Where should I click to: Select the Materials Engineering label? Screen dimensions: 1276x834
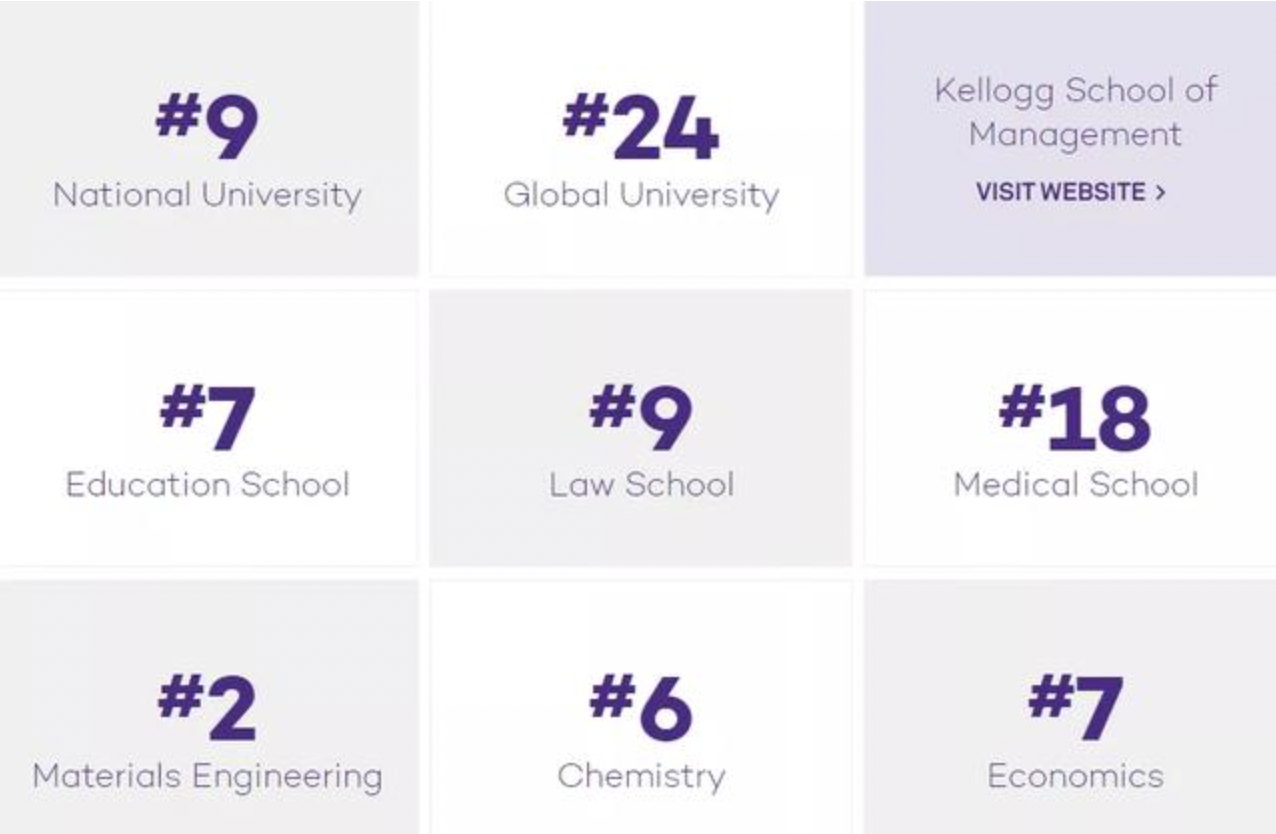207,776
